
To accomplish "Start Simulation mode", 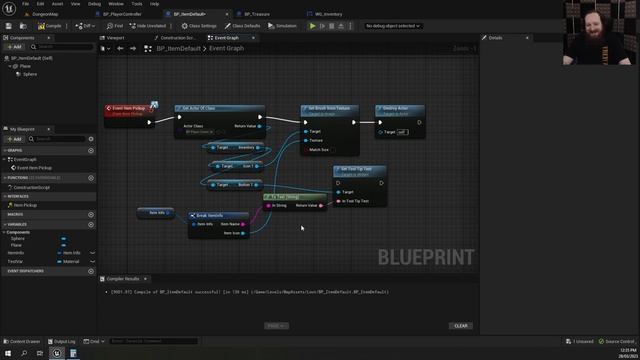I will pos(282,26).
